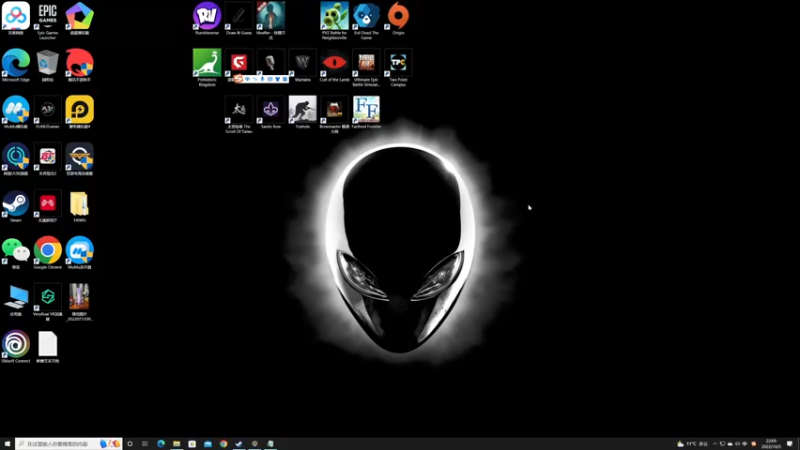Image resolution: width=800 pixels, height=450 pixels.
Task: Open Microsoft Edge desktop shortcut
Action: tap(16, 65)
